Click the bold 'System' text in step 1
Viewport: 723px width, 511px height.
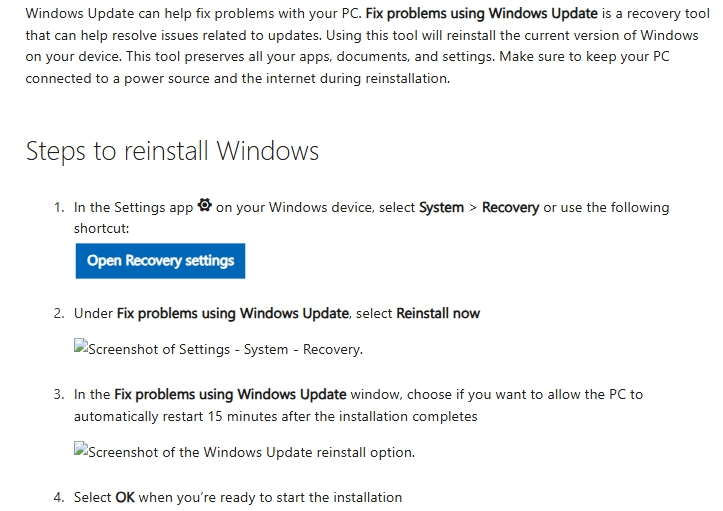click(x=441, y=208)
